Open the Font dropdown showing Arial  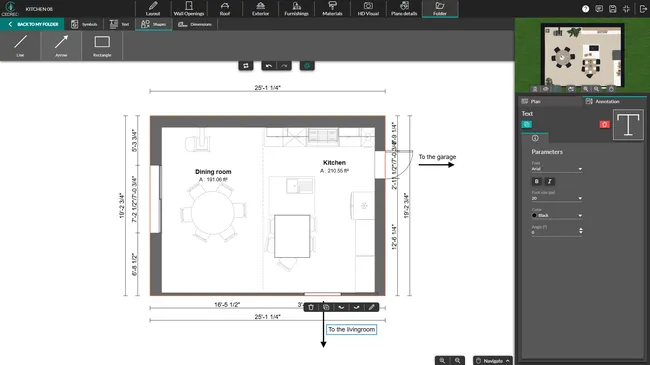(557, 169)
